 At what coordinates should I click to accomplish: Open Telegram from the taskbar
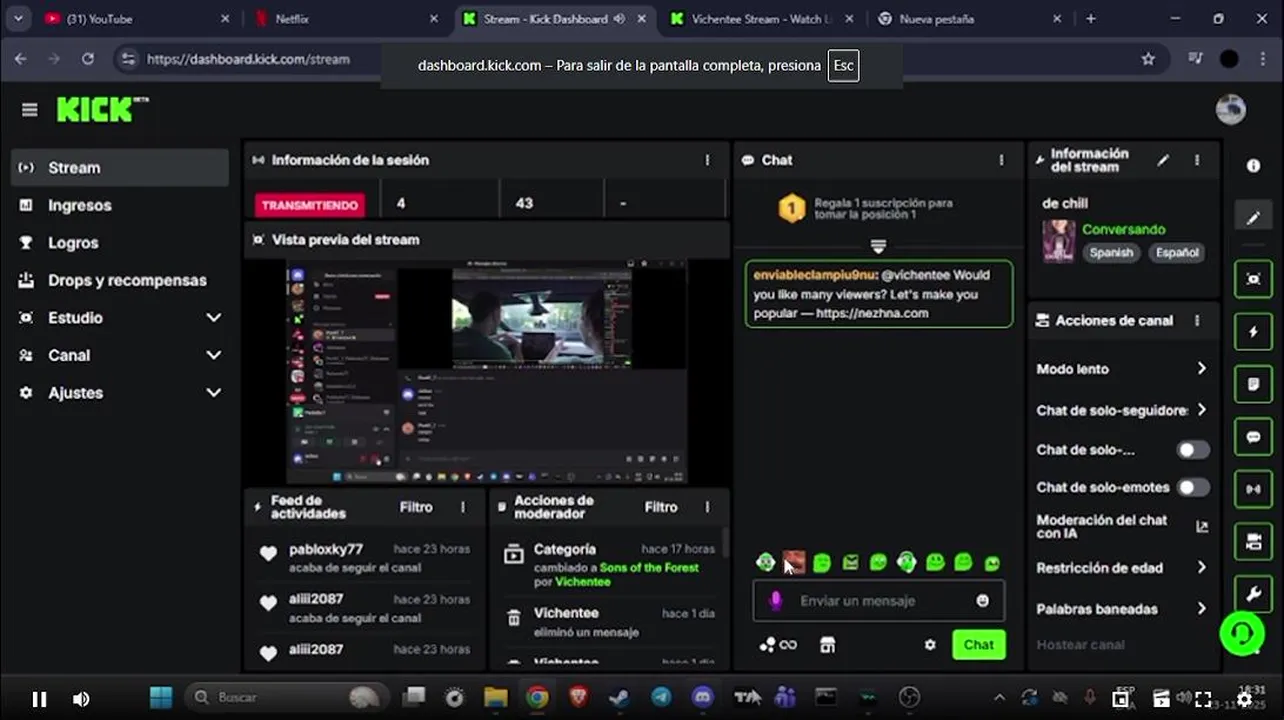pos(661,697)
